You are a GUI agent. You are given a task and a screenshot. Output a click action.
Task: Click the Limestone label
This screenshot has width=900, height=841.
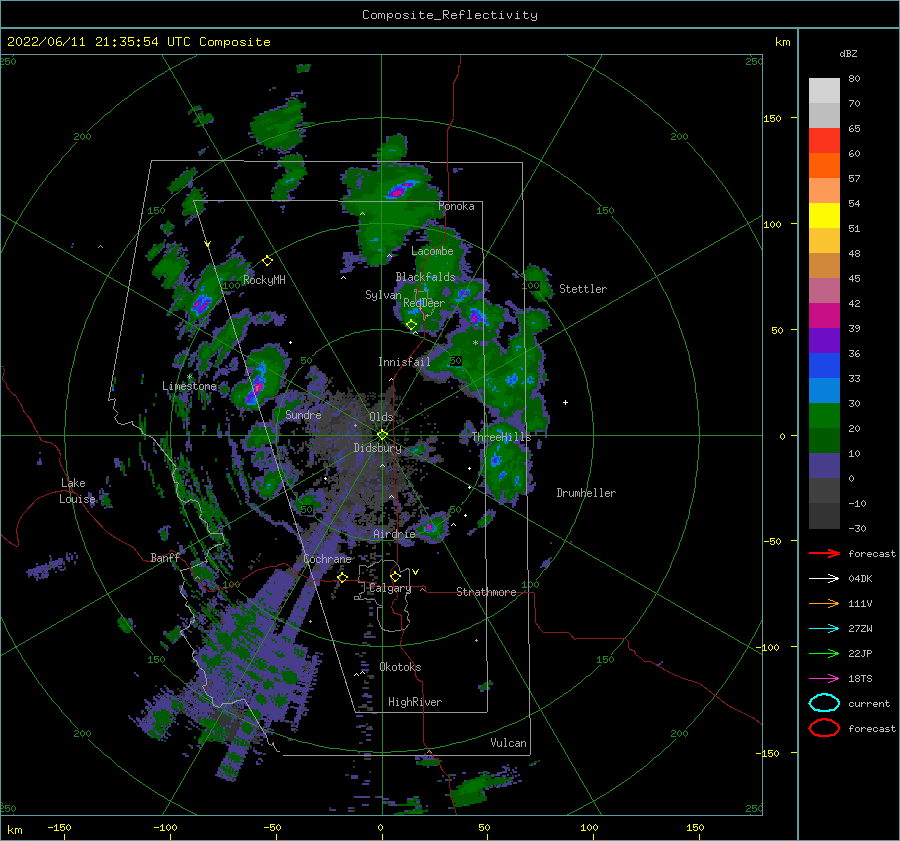pyautogui.click(x=189, y=386)
